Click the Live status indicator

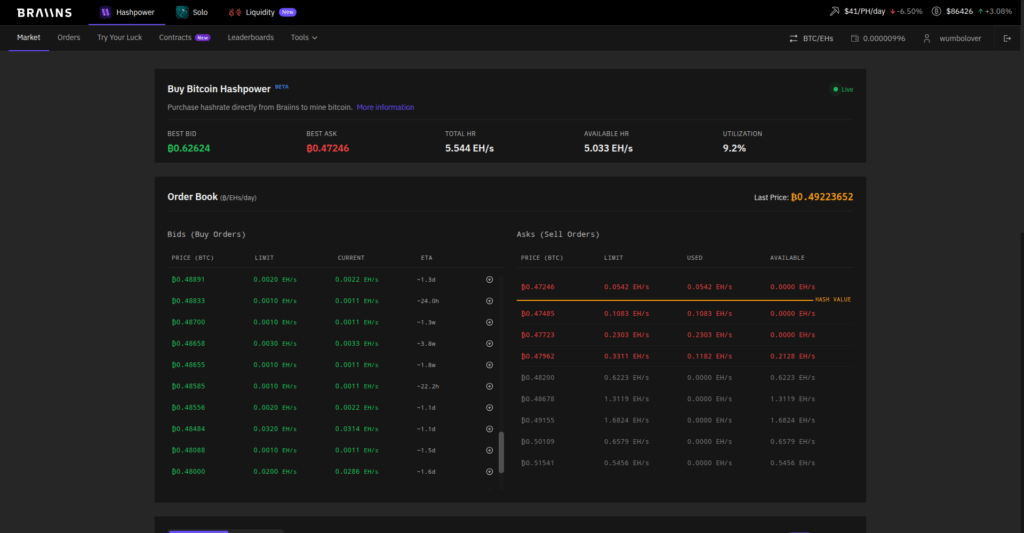pyautogui.click(x=843, y=89)
